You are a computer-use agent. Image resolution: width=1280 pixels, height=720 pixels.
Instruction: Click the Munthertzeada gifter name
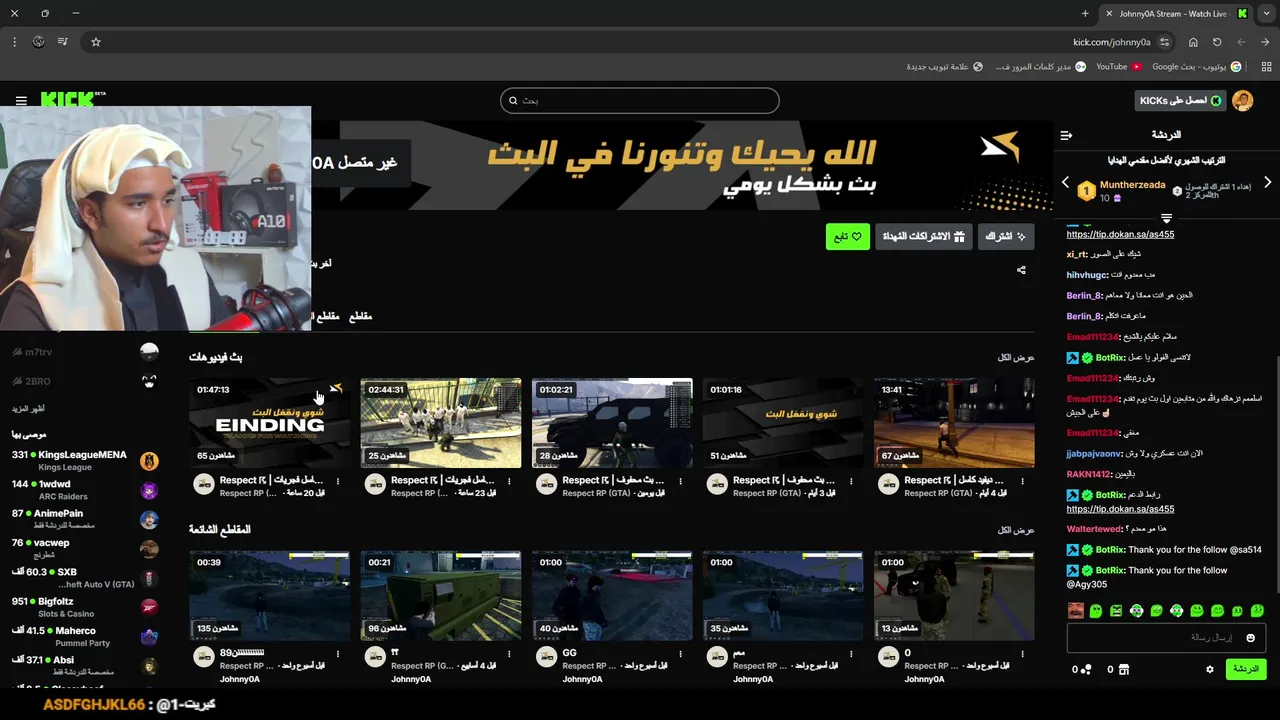click(1132, 185)
